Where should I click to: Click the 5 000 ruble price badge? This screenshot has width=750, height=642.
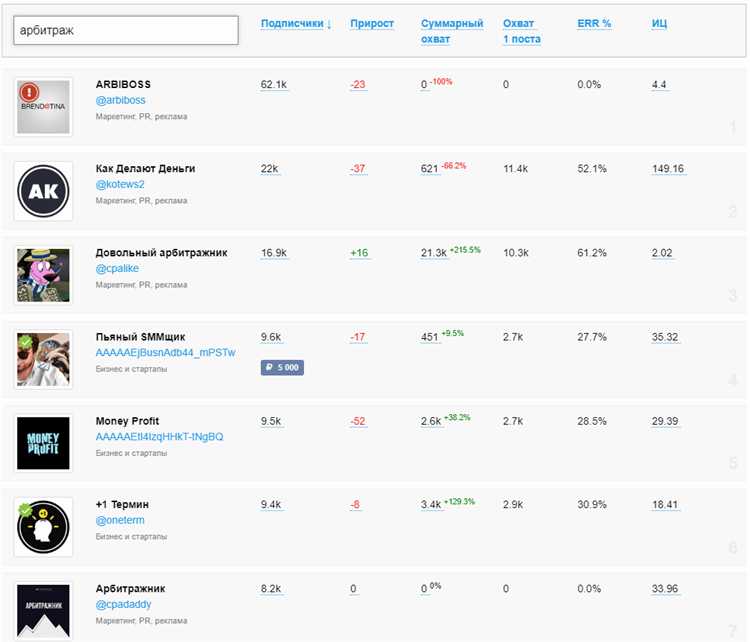click(282, 368)
